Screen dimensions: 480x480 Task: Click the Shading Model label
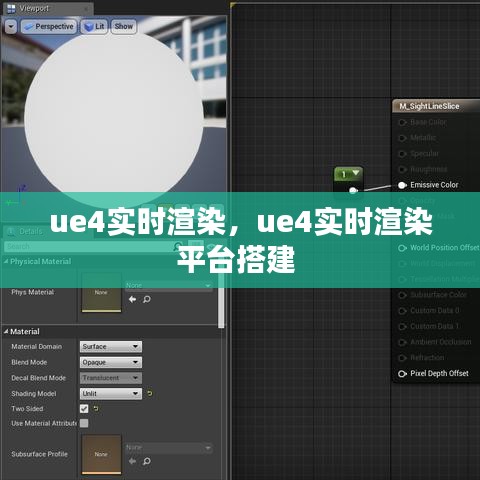34,394
